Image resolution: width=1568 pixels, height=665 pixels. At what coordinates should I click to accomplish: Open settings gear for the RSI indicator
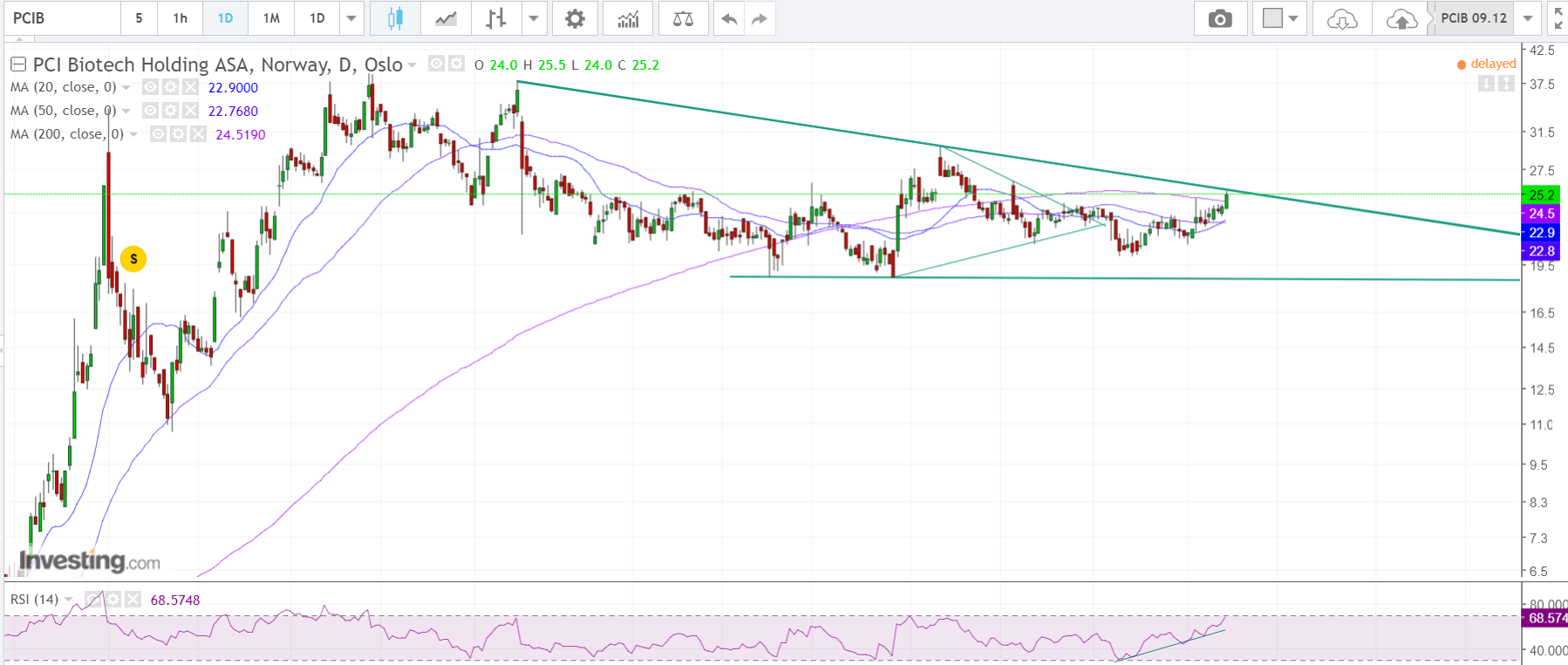click(x=112, y=600)
